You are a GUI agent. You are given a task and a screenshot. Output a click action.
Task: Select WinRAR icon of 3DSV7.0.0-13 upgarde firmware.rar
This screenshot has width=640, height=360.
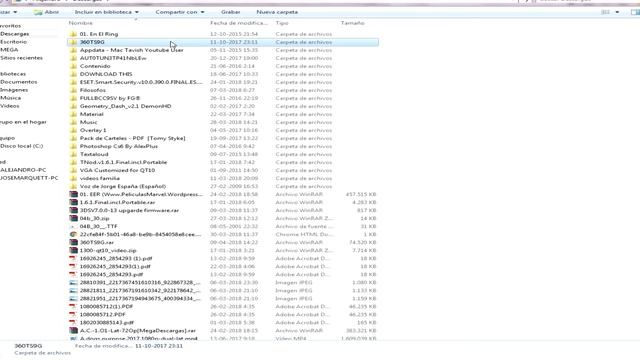(73, 210)
